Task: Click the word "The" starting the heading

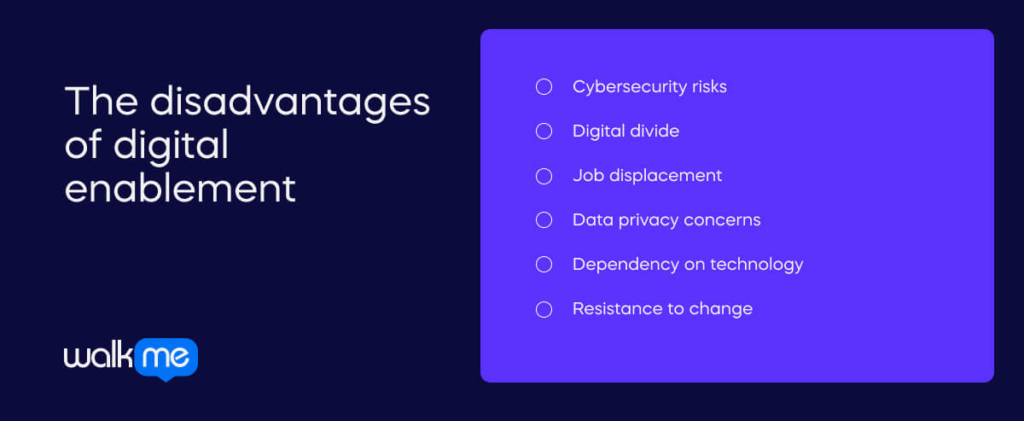Action: (95, 103)
